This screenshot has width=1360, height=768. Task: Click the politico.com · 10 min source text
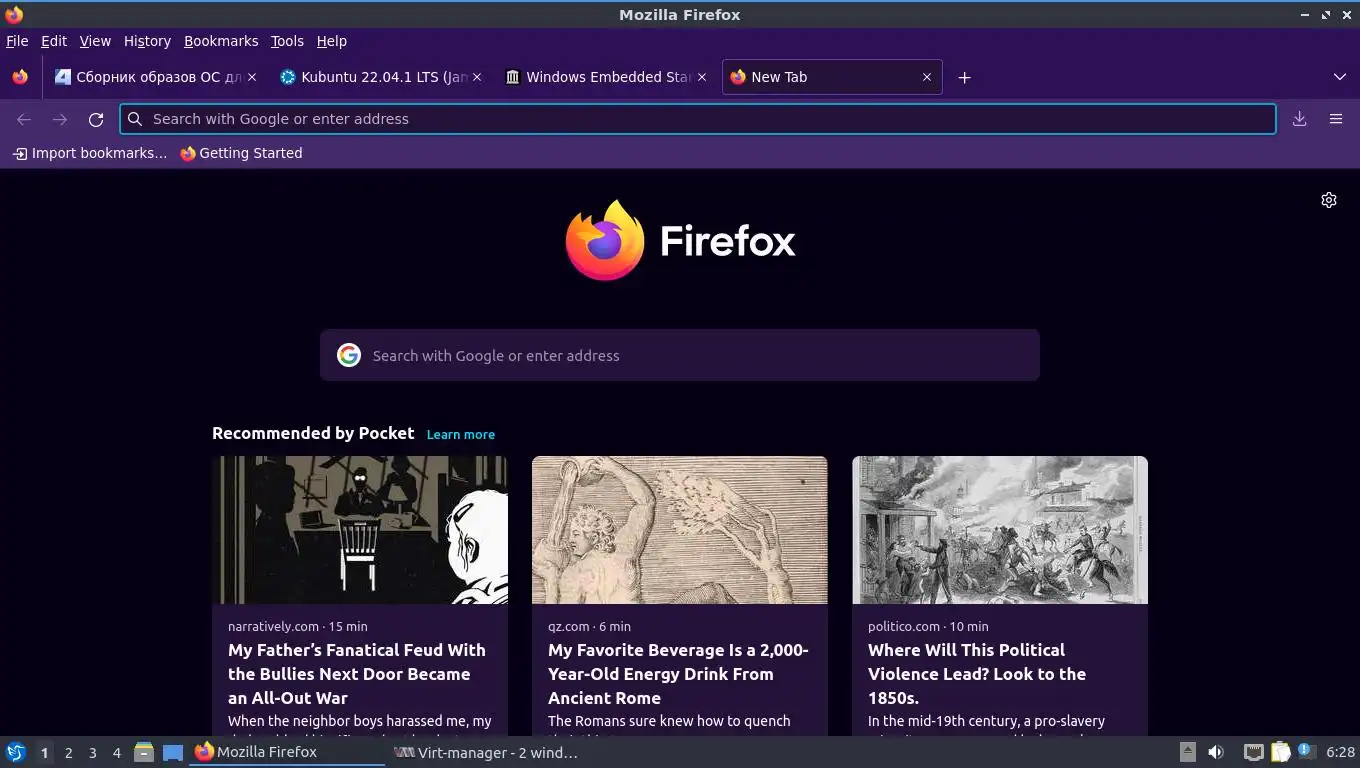tap(928, 626)
